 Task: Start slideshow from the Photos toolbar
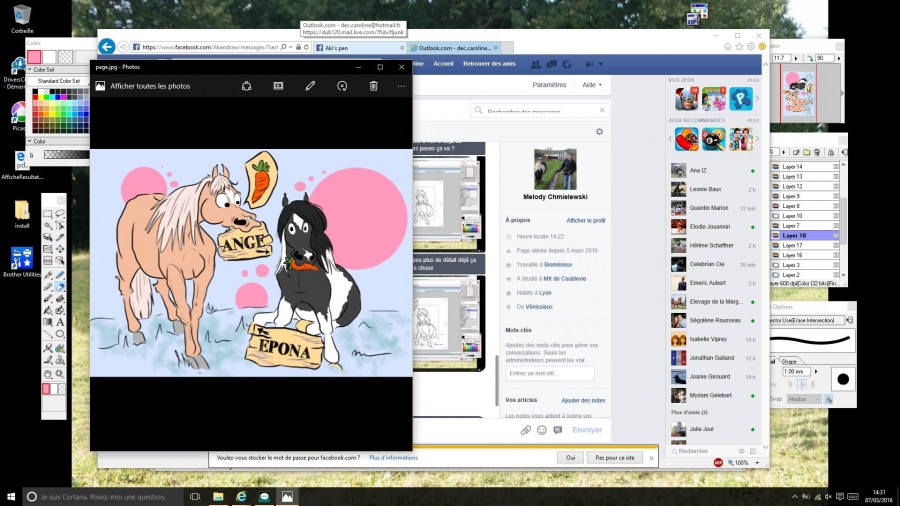[x=278, y=86]
